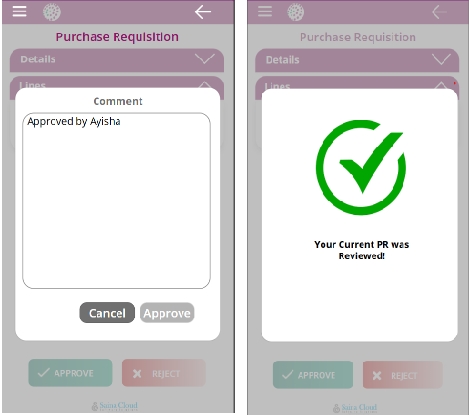Tap red REJECT button on left screen
This screenshot has width=469, height=415.
click(164, 373)
